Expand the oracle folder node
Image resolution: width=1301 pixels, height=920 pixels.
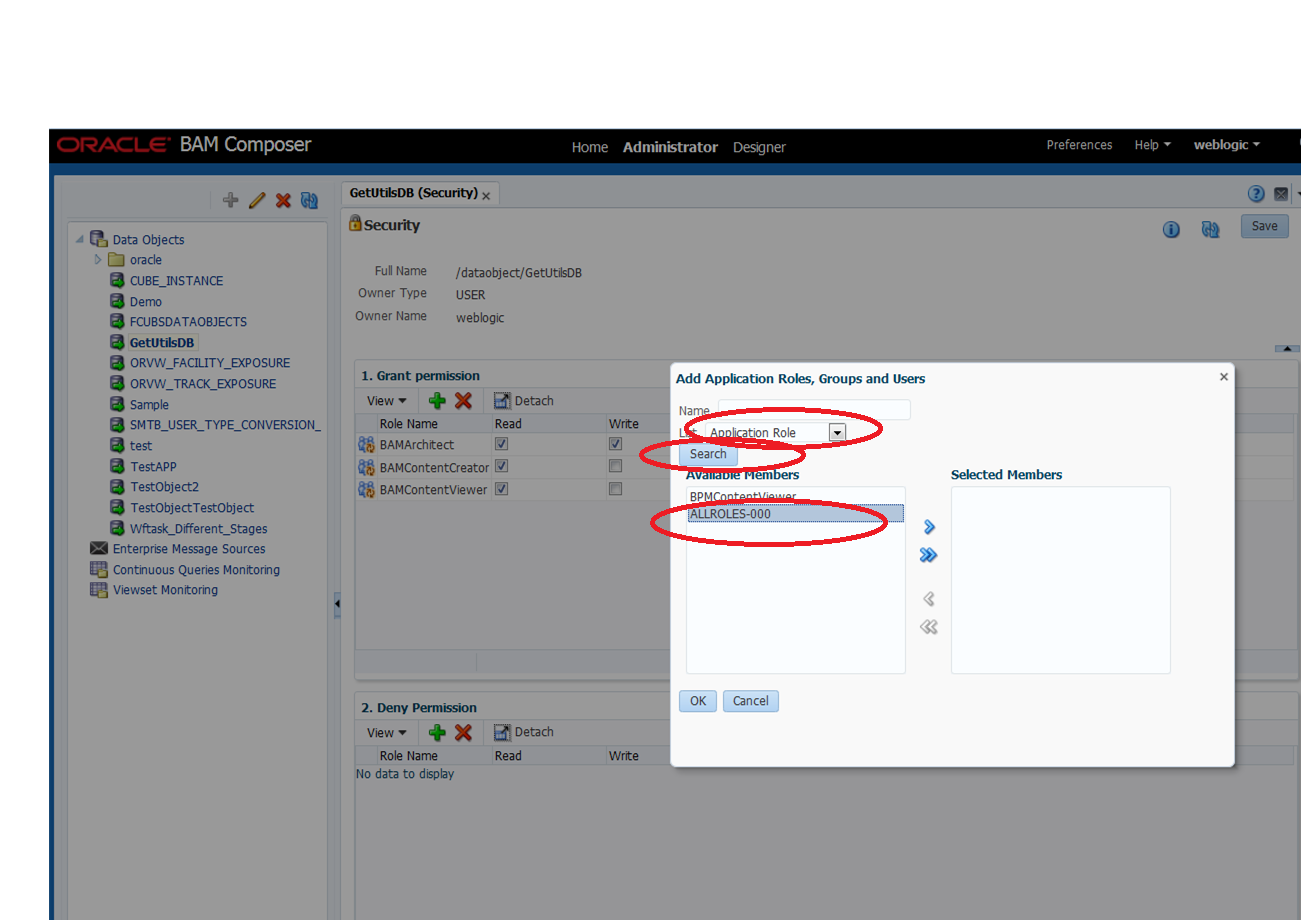click(x=98, y=260)
